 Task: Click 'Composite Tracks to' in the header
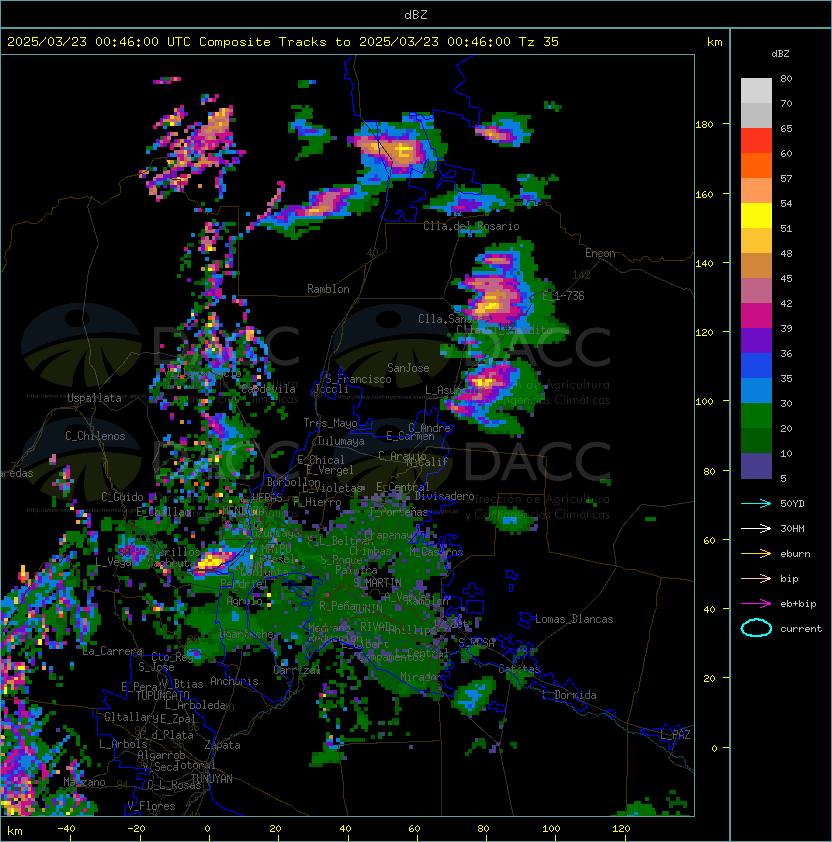click(274, 42)
